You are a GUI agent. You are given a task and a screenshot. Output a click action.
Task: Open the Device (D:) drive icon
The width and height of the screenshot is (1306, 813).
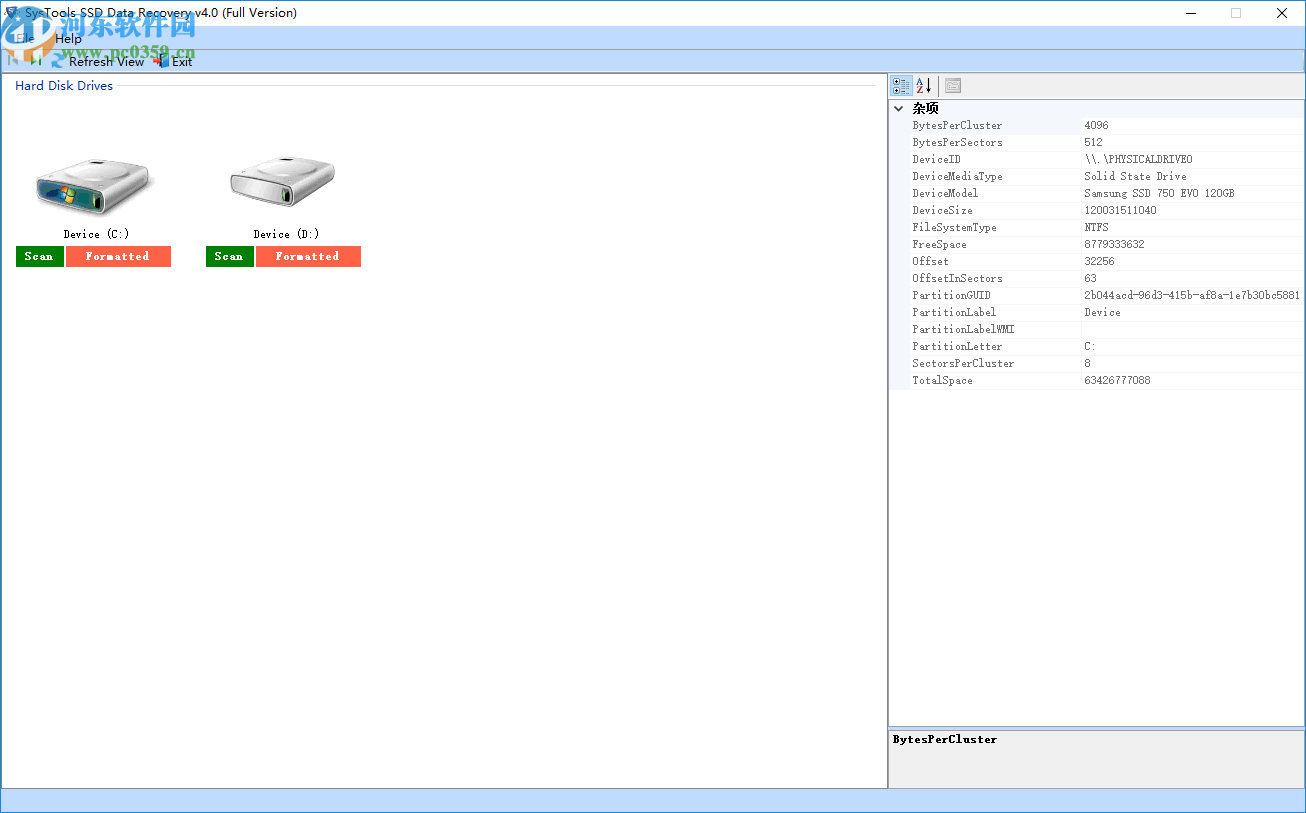click(x=282, y=187)
